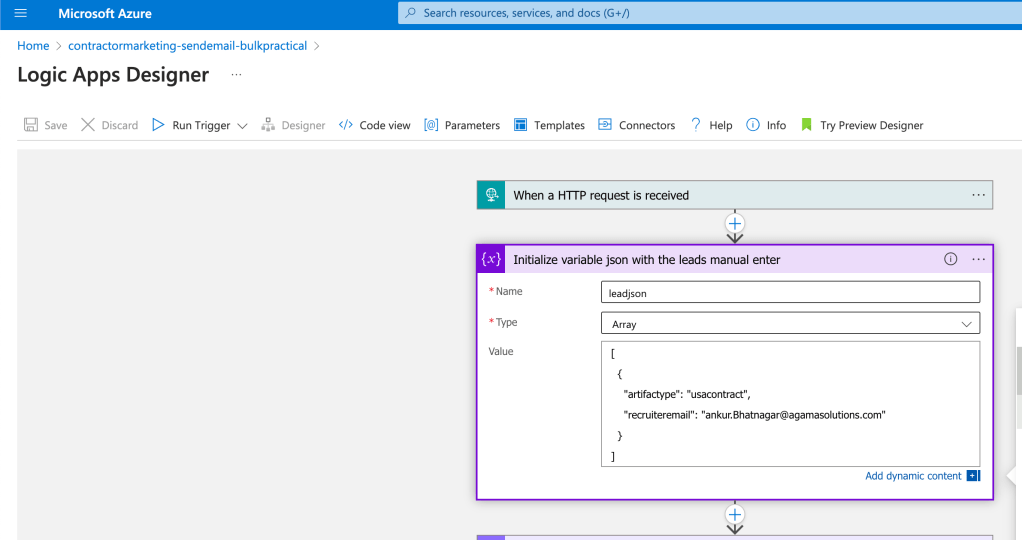This screenshot has height=540, width=1022.
Task: Click the Designer hierarchy icon
Action: [268, 125]
